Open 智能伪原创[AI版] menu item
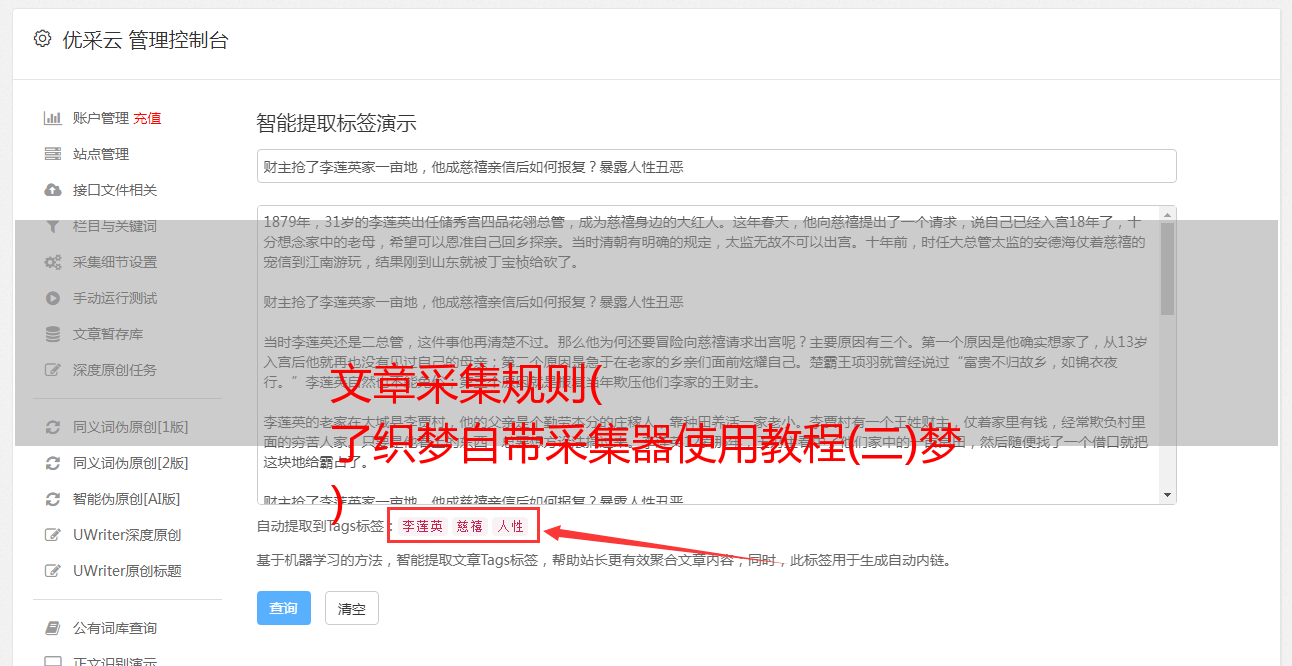Screen dimensions: 1292x666 coord(126,499)
